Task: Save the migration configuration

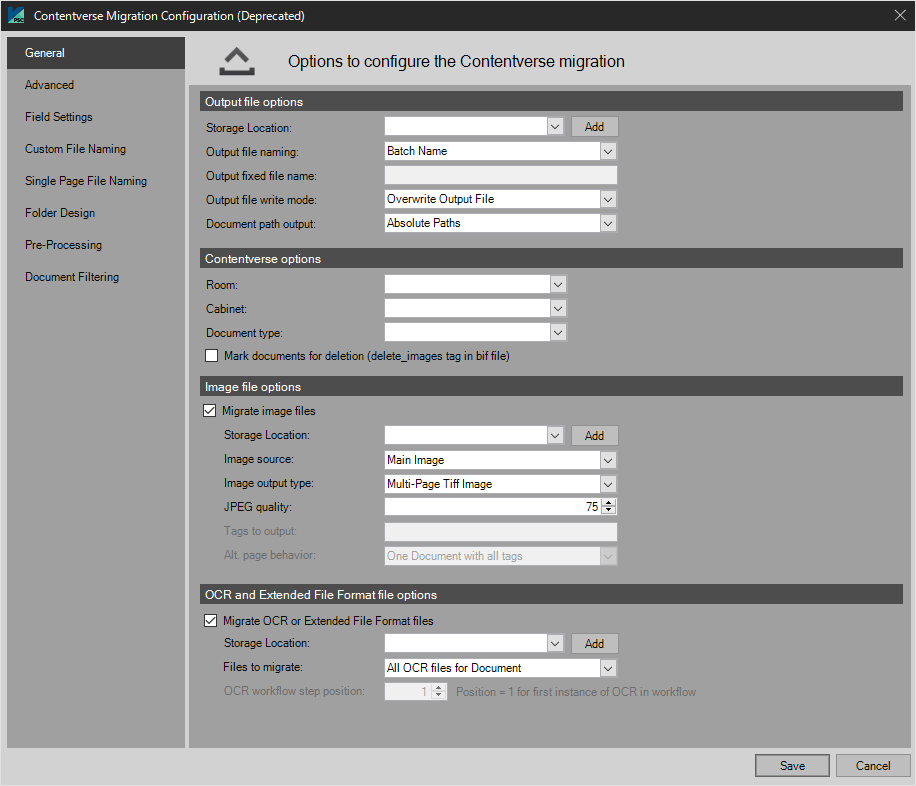Action: pos(792,766)
